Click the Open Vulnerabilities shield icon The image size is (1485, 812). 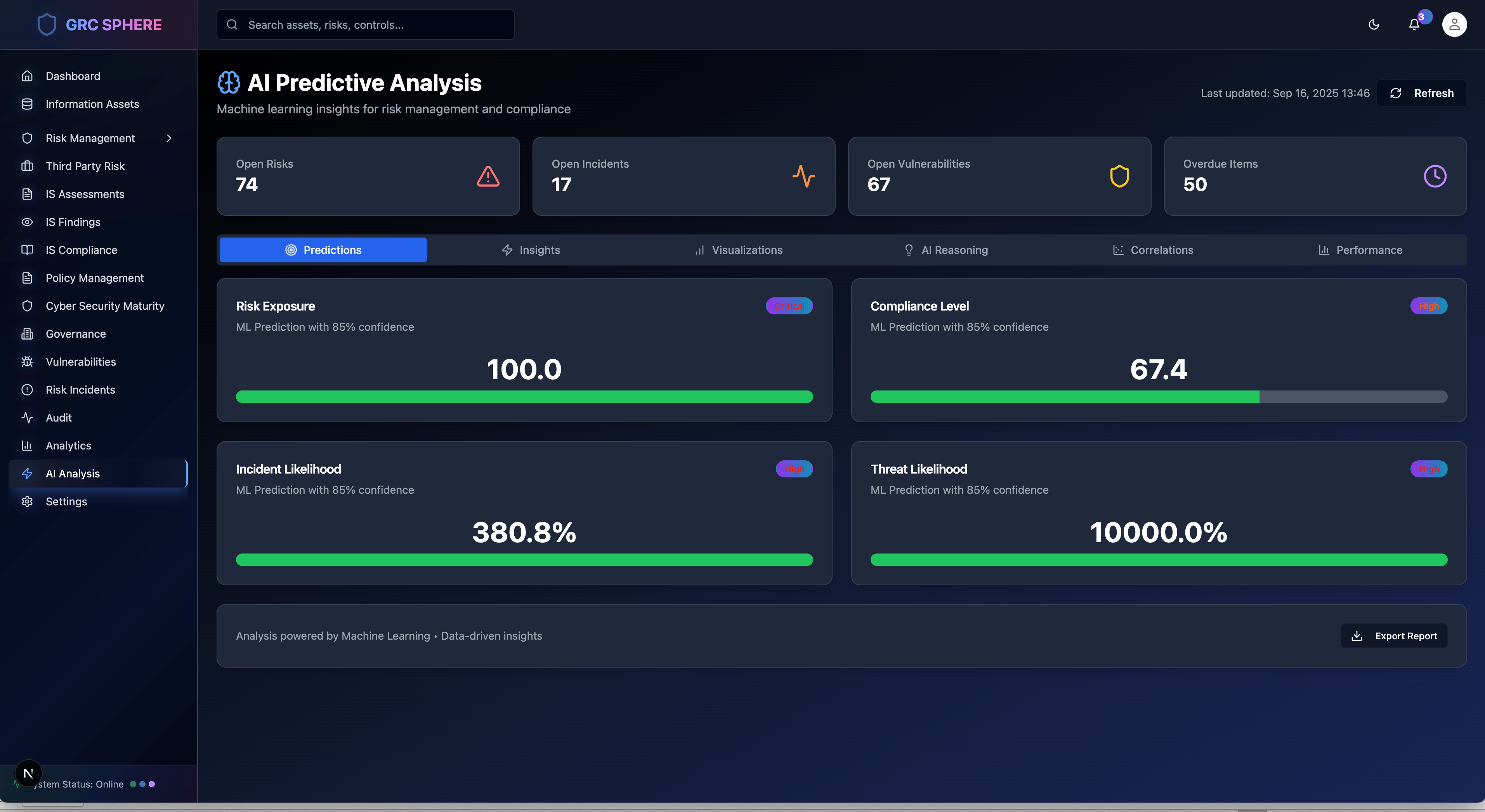click(1119, 176)
